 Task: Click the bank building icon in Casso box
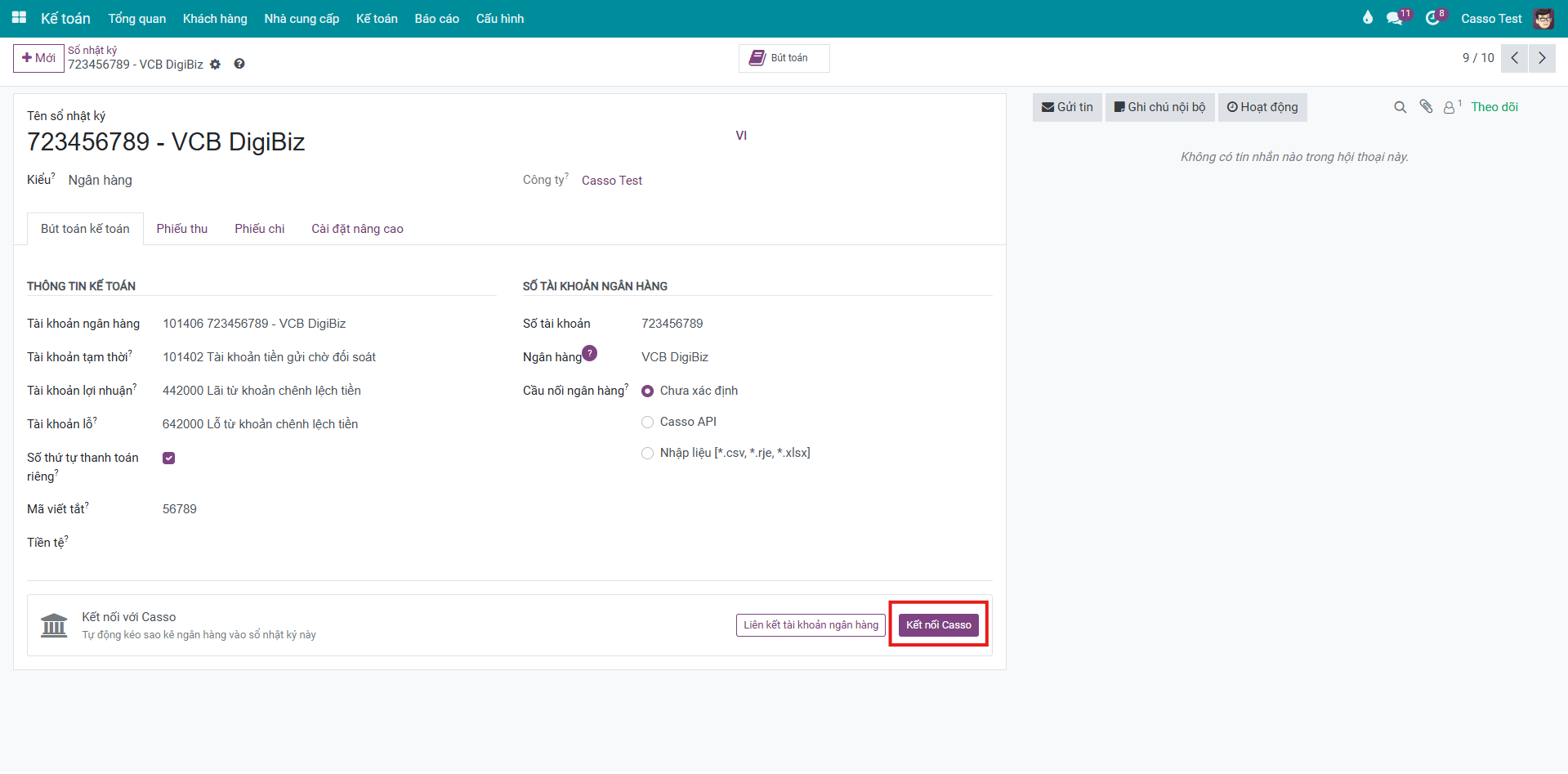click(x=54, y=625)
